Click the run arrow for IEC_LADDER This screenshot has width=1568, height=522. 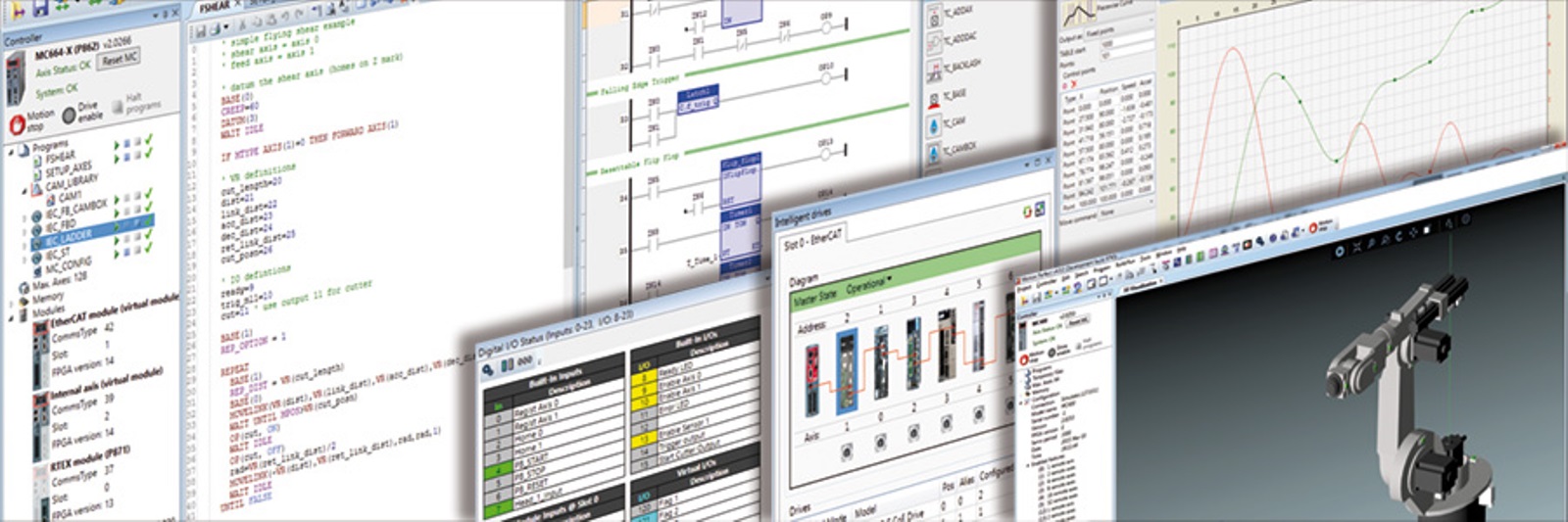tap(117, 226)
